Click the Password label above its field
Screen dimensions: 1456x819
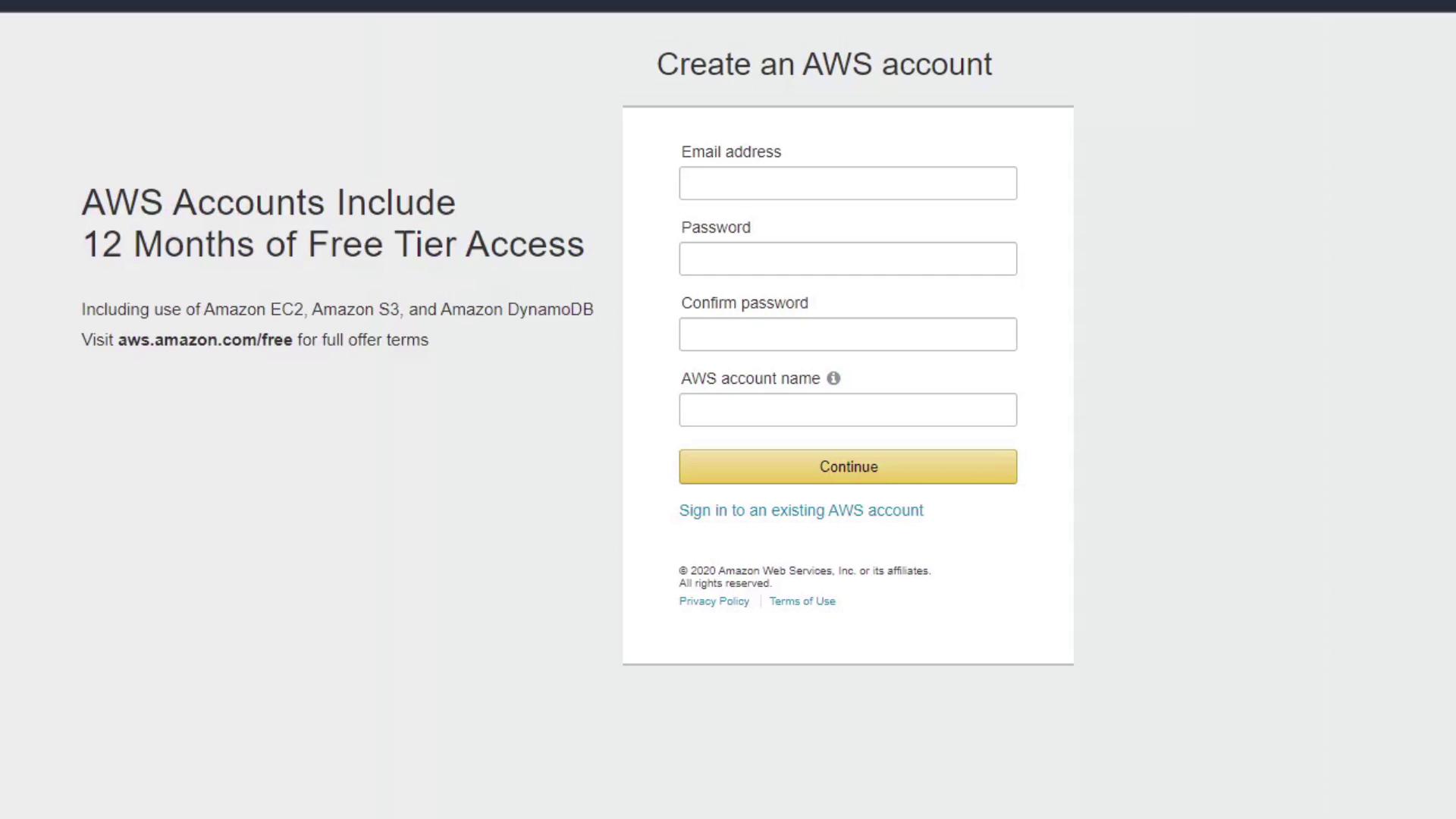[716, 227]
